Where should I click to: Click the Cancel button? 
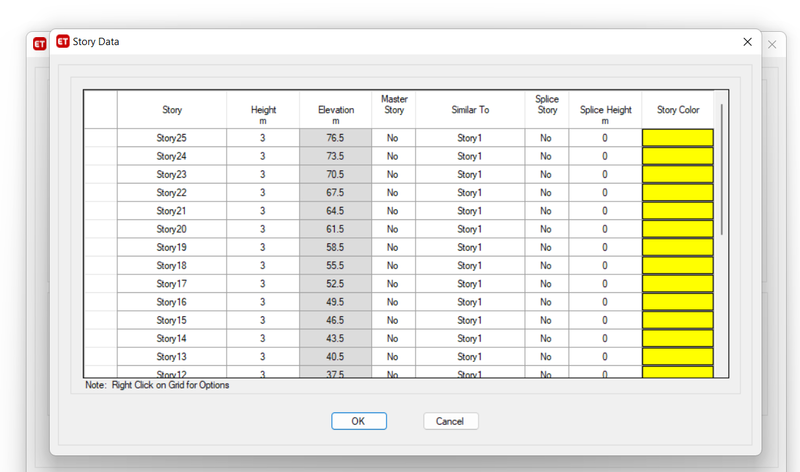point(451,421)
